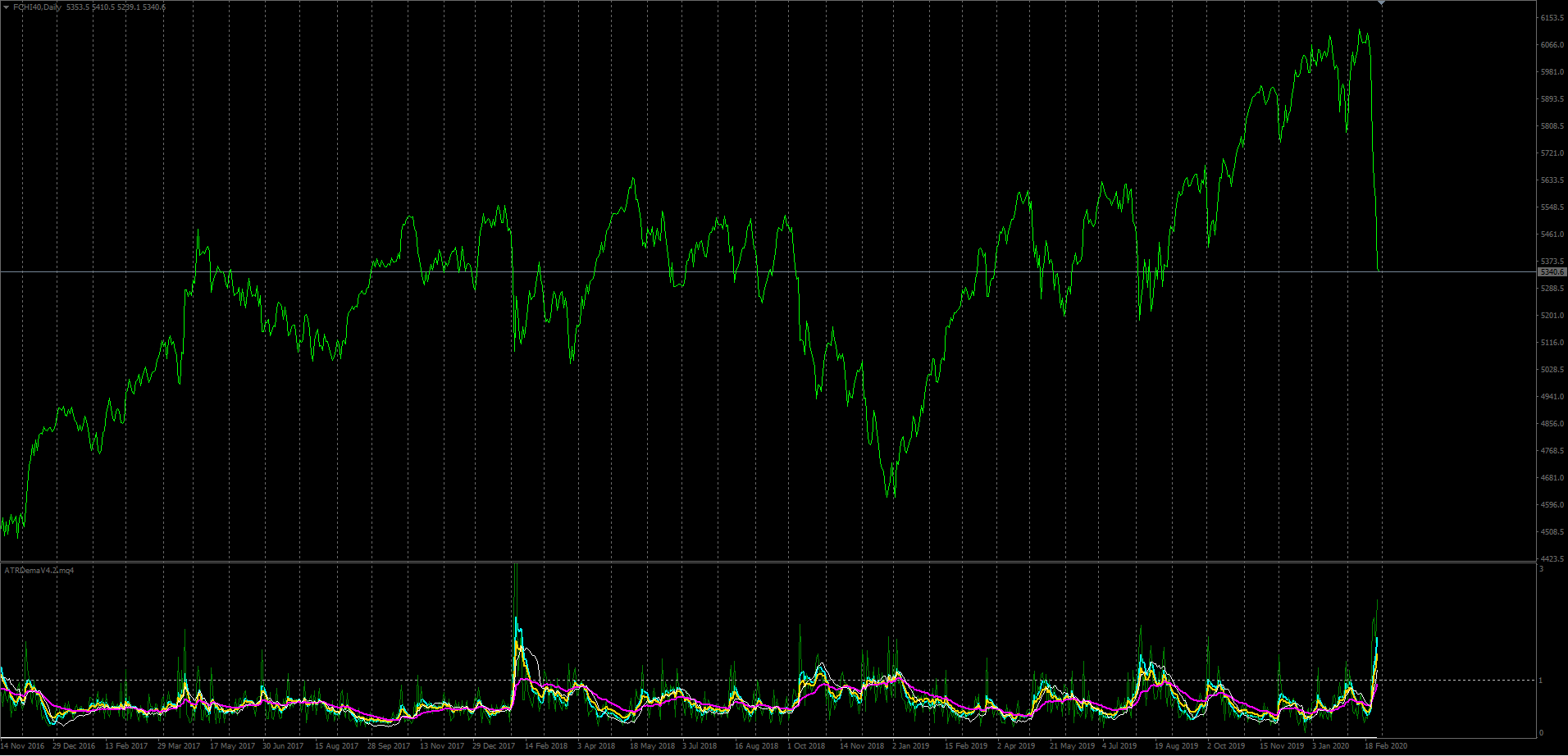The height and width of the screenshot is (756, 1568).
Task: Click the 14 Nov 2016 date label
Action: (22, 746)
